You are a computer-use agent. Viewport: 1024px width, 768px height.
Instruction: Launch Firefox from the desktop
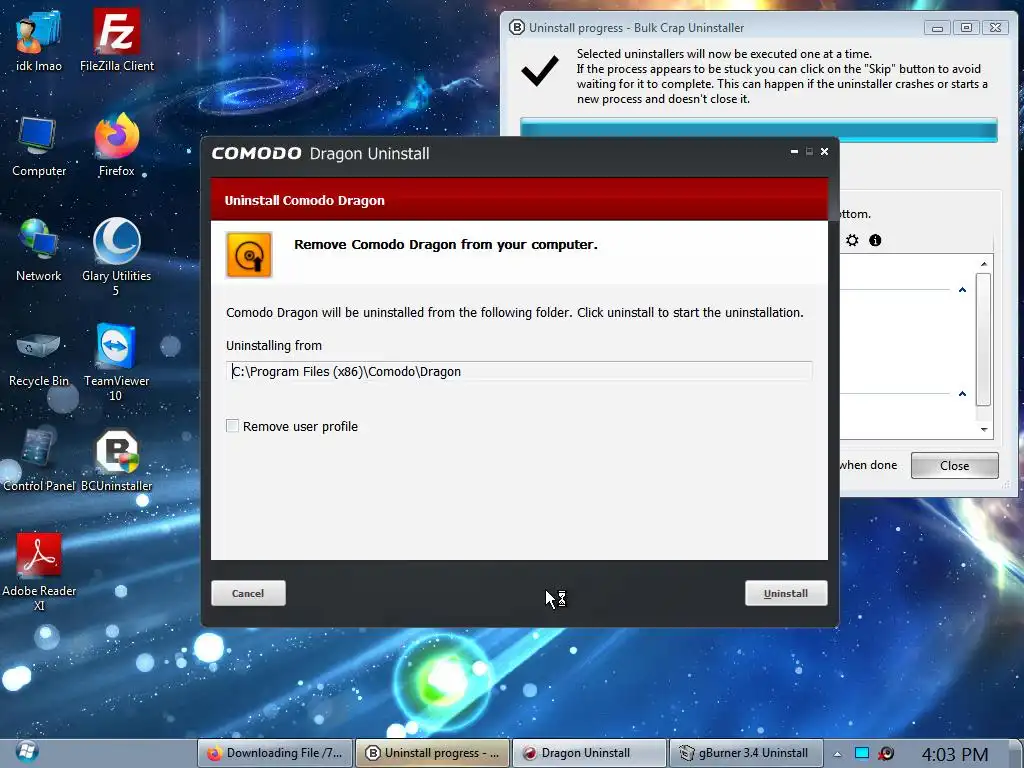point(116,145)
